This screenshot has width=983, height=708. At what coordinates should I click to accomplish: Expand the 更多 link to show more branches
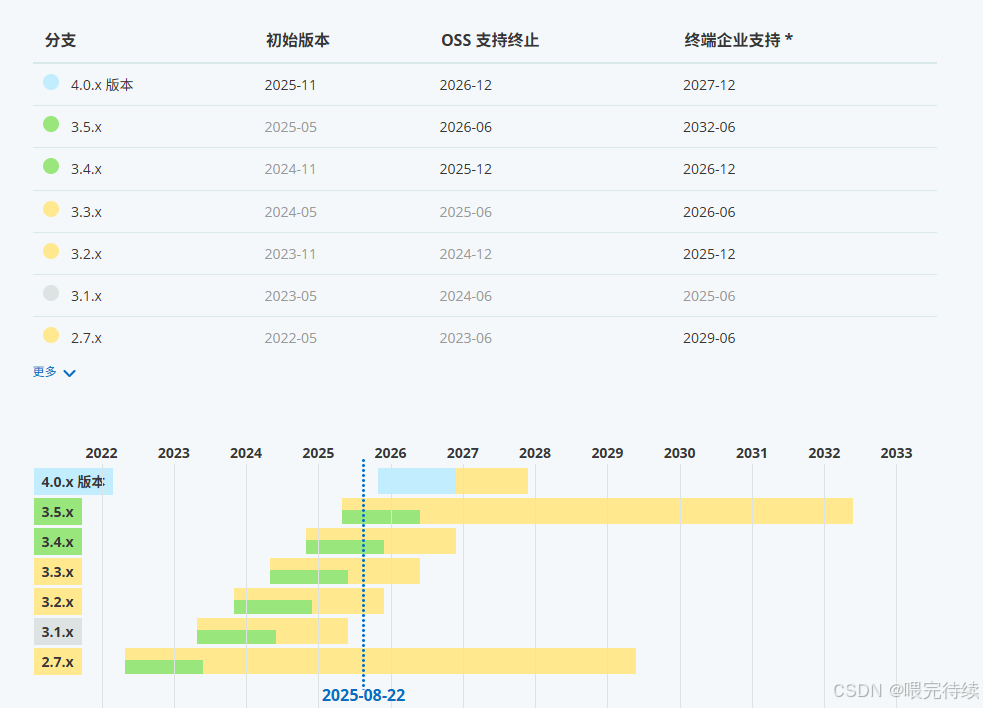[x=54, y=372]
